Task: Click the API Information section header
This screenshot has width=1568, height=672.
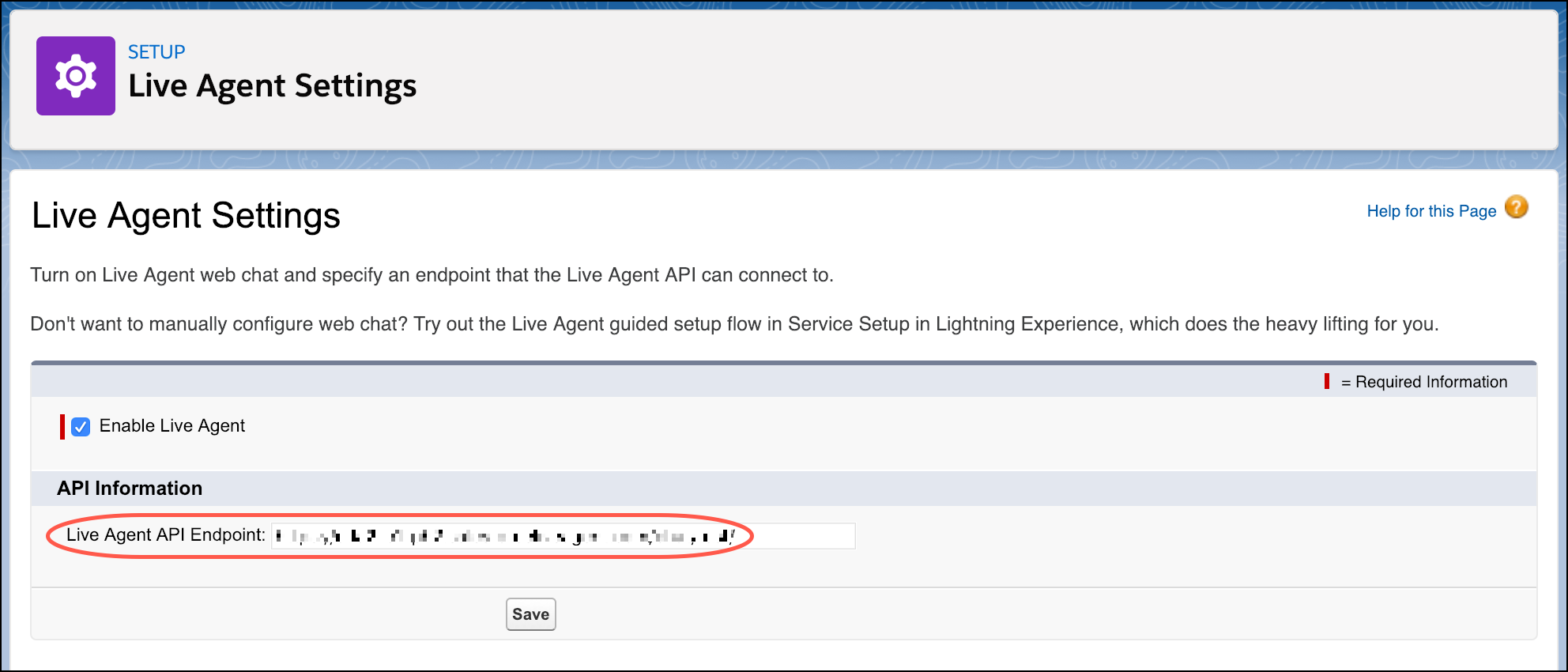Action: (130, 489)
